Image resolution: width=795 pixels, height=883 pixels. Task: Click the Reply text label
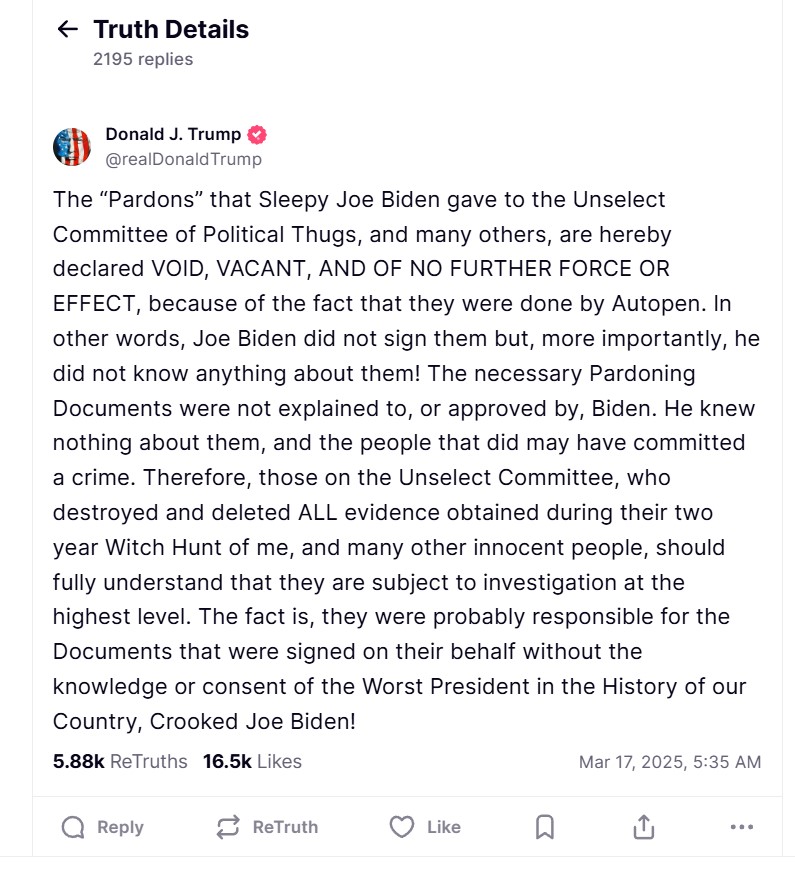tap(120, 827)
